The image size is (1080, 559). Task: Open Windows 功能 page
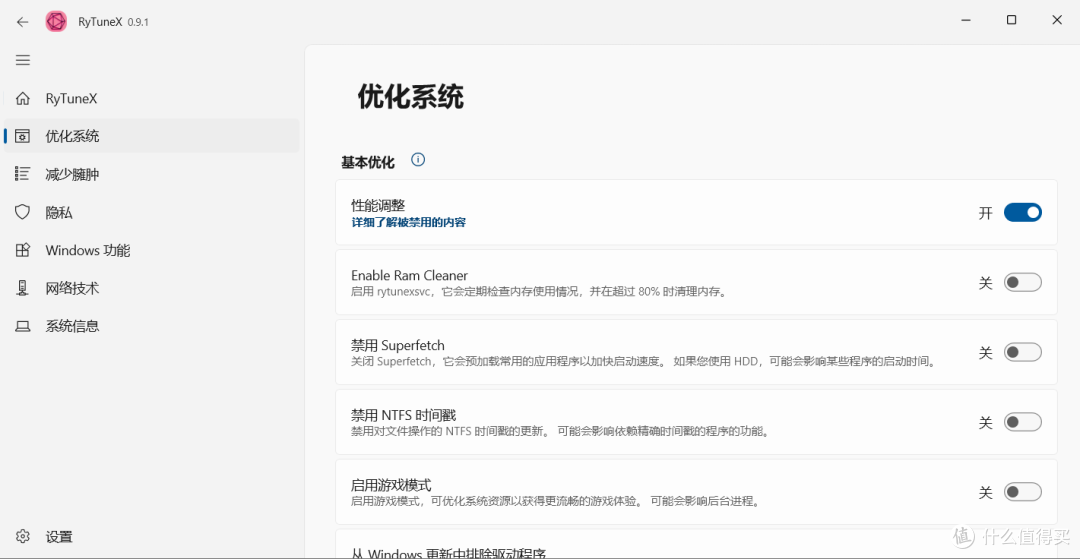click(152, 250)
